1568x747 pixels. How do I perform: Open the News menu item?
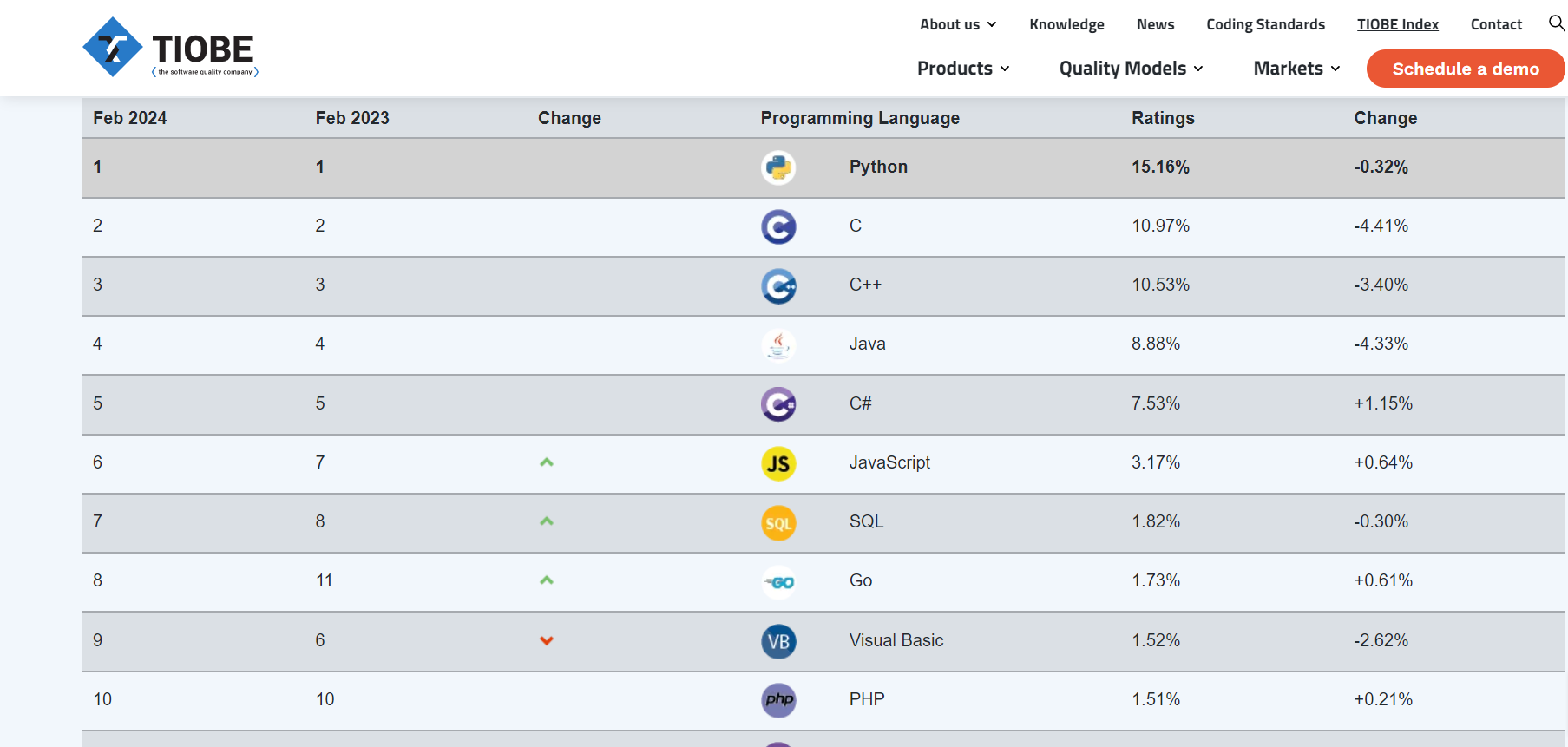(x=1155, y=24)
